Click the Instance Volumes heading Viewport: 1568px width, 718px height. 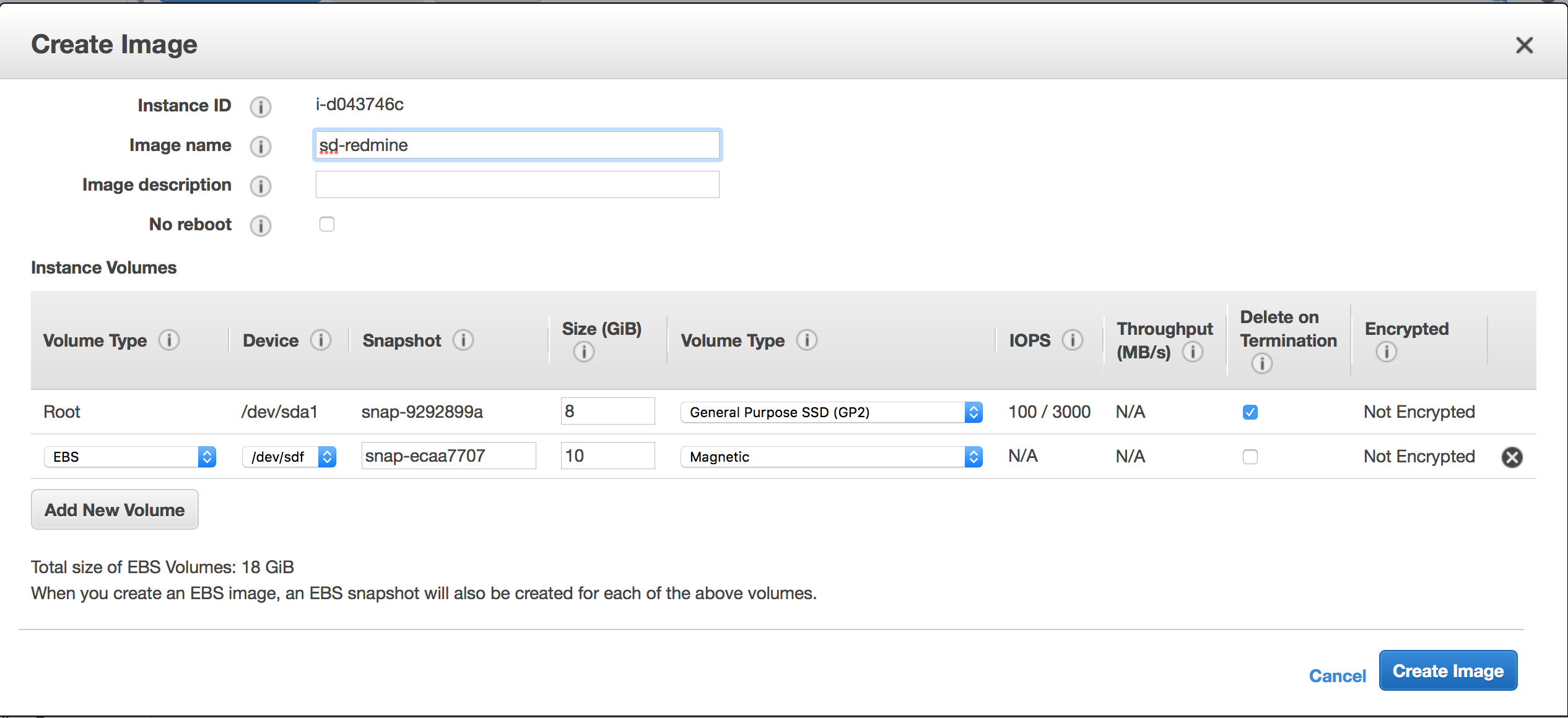click(x=104, y=267)
